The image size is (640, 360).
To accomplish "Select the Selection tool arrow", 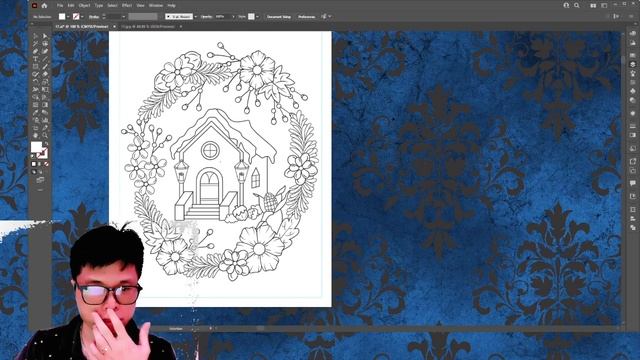I will (36, 36).
